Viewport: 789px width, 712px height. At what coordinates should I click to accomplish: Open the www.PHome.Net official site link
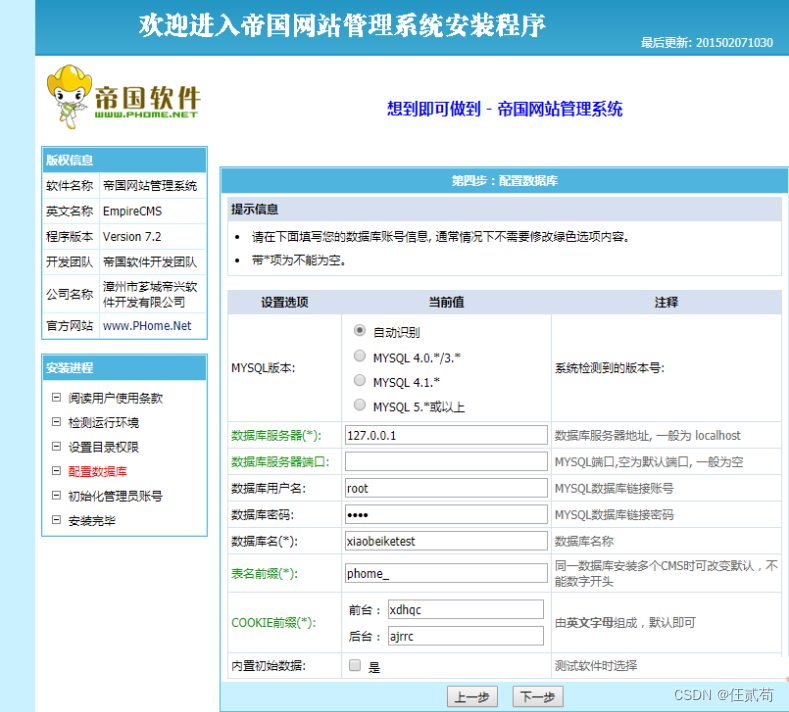(147, 326)
